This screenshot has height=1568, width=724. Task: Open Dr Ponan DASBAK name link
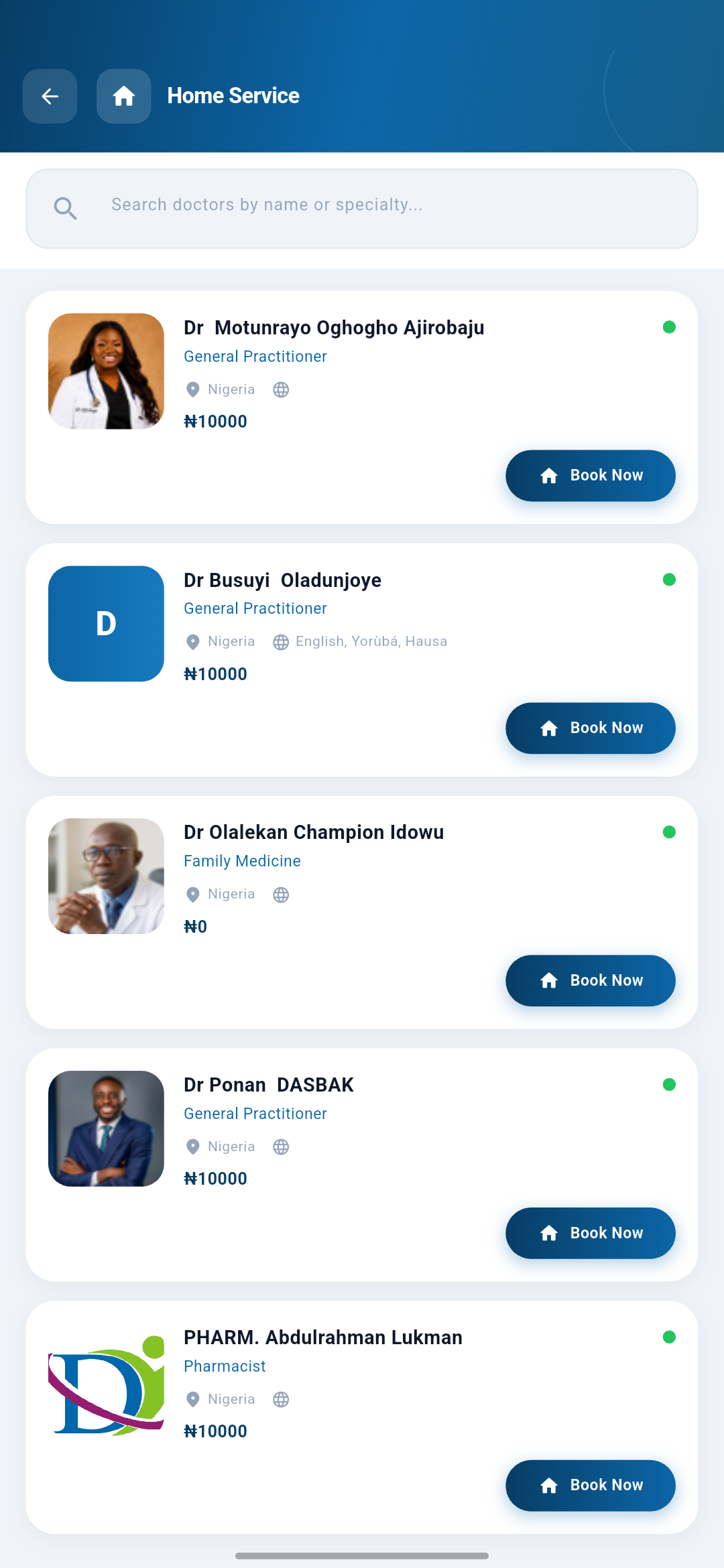point(269,1085)
